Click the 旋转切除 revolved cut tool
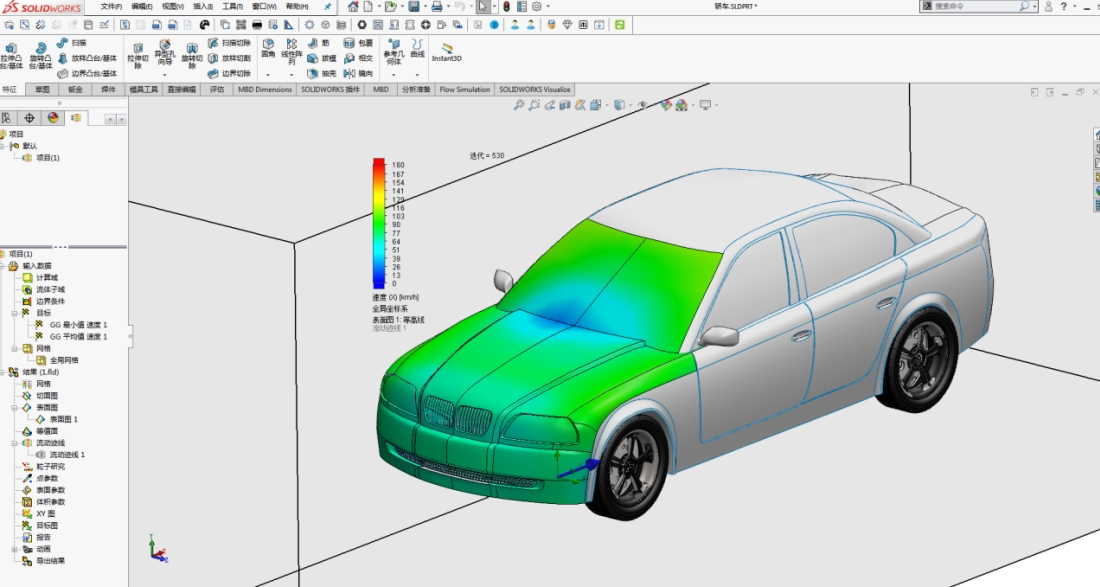1100x587 pixels. click(x=192, y=56)
